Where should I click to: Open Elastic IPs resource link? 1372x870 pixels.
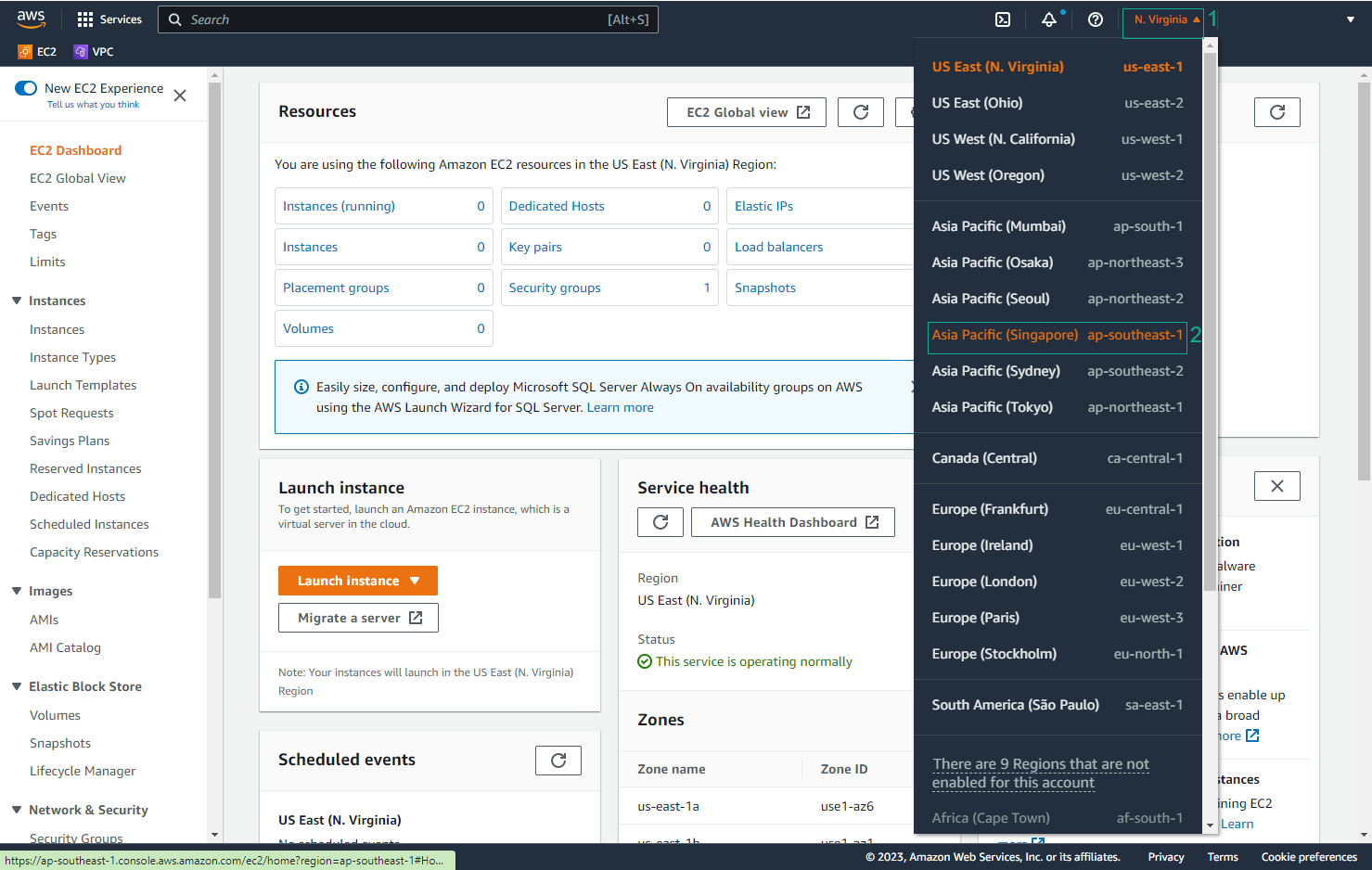tap(763, 206)
